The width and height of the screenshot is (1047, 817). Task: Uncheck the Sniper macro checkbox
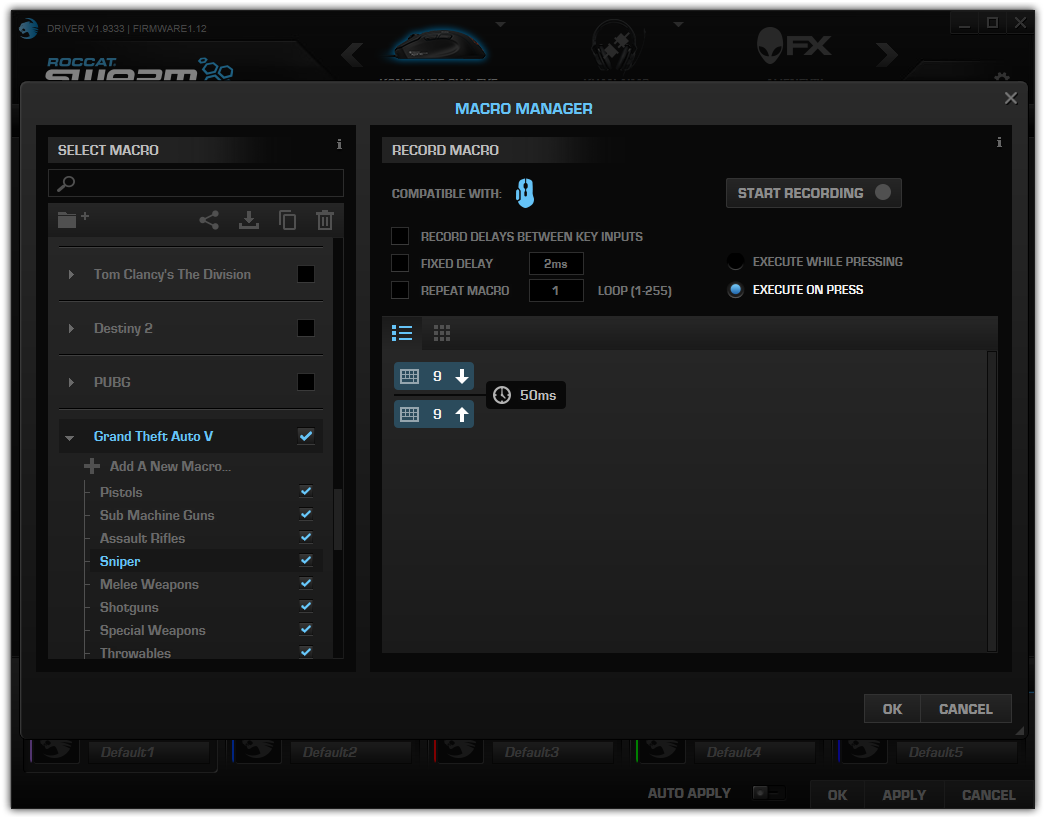click(x=306, y=561)
